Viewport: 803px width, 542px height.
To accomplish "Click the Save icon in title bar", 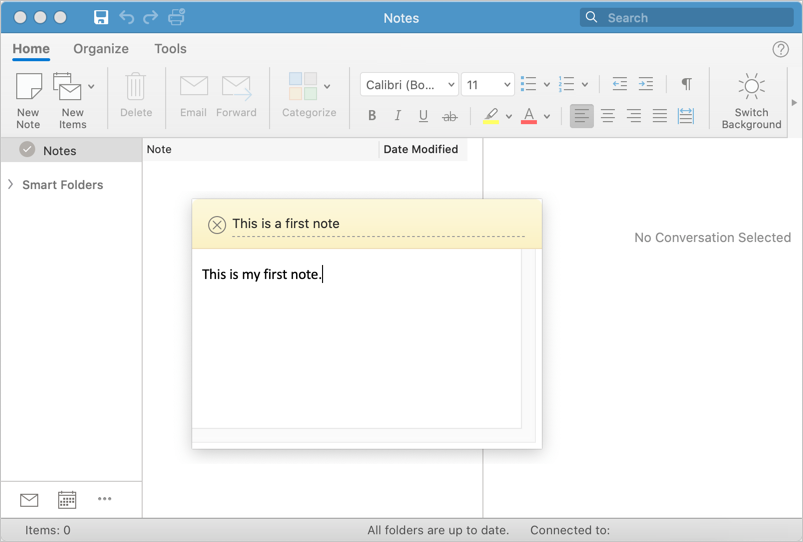I will click(x=101, y=17).
